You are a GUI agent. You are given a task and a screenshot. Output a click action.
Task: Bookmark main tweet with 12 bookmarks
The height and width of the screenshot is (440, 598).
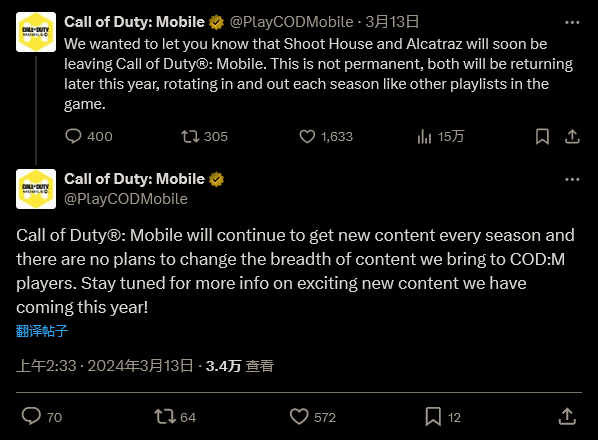[443, 417]
